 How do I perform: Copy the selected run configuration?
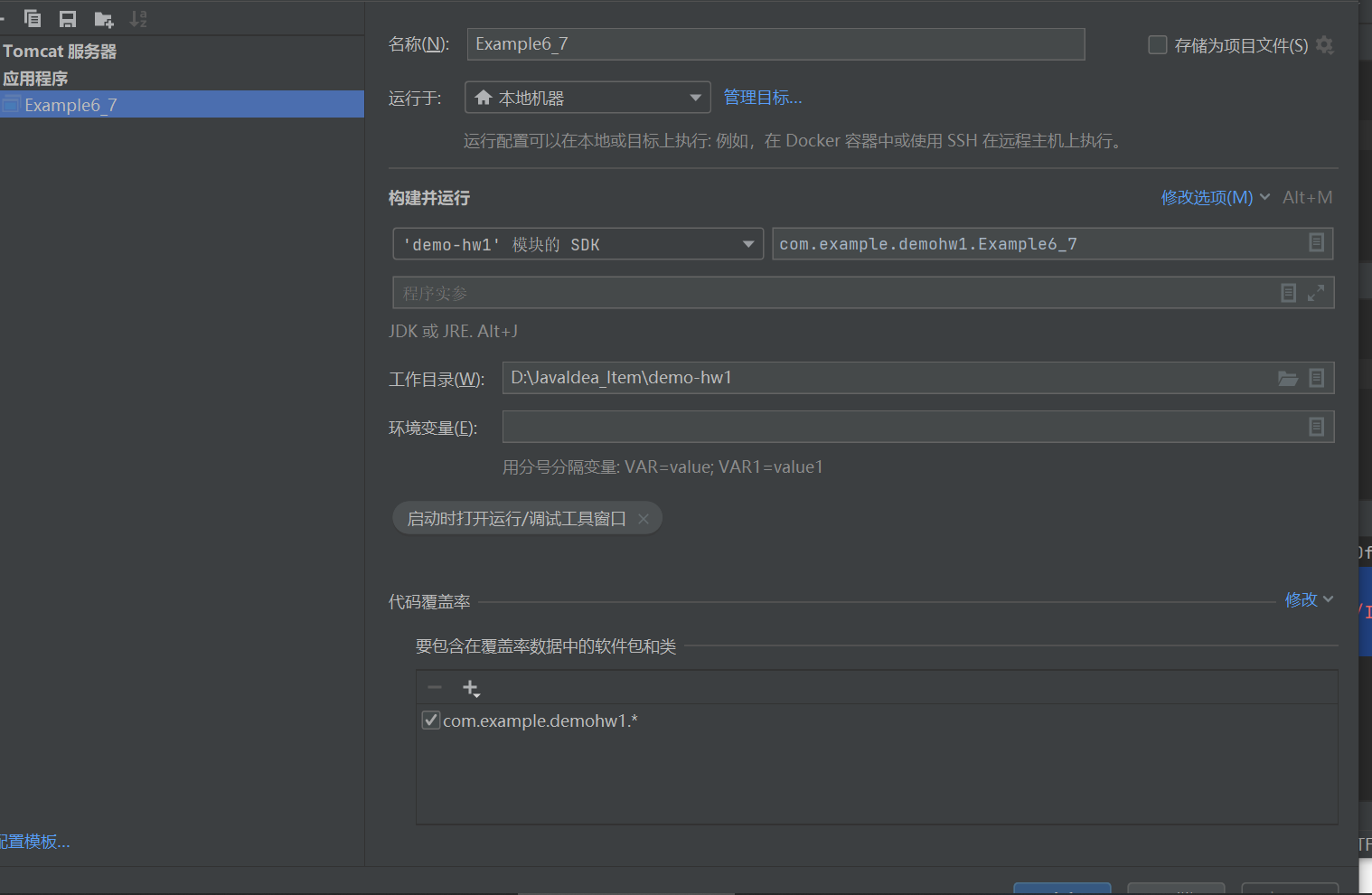click(x=33, y=18)
